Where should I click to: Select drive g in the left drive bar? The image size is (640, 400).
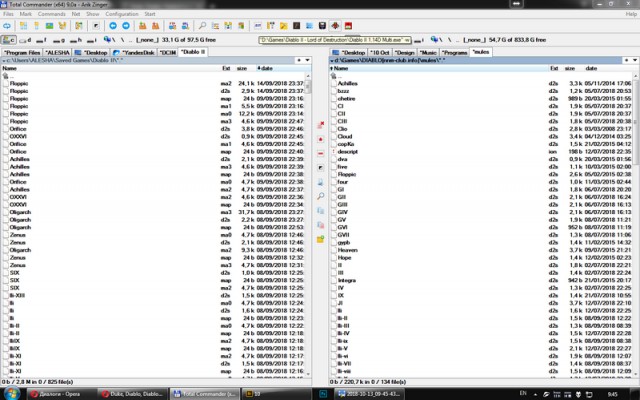pos(59,40)
